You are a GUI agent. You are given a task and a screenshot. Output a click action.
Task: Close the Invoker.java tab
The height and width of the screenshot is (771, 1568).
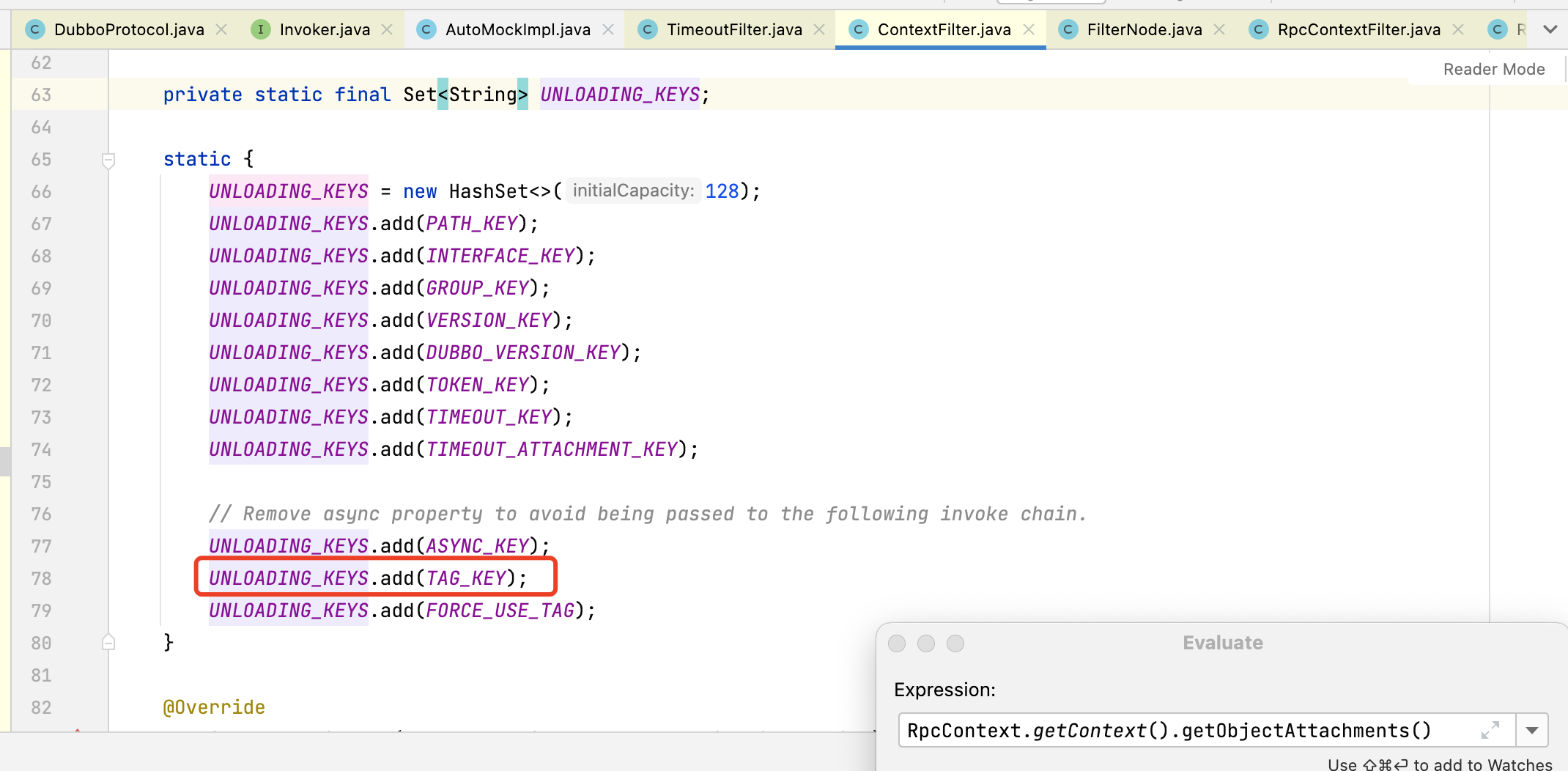click(x=387, y=29)
